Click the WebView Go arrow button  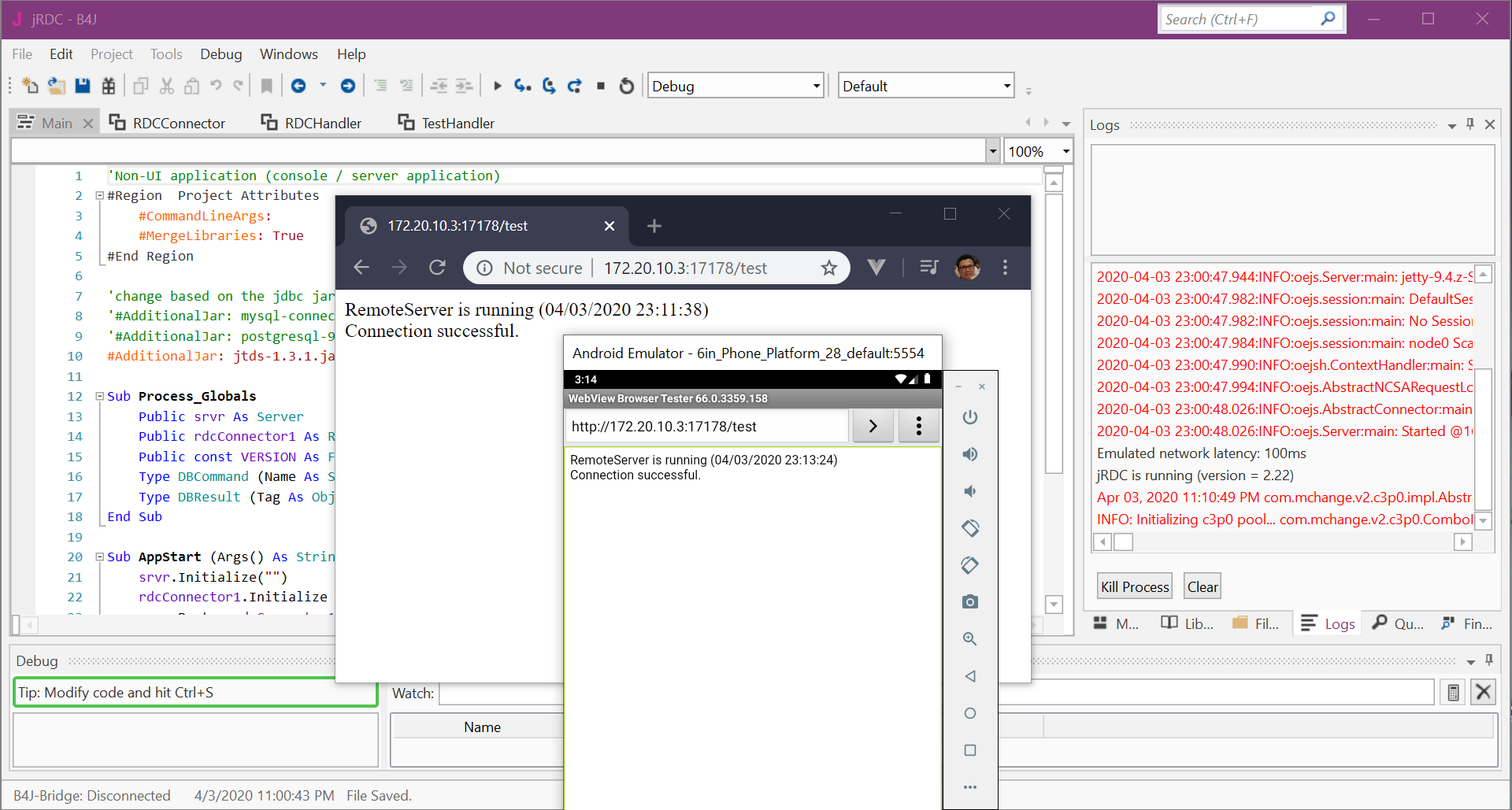[873, 427]
